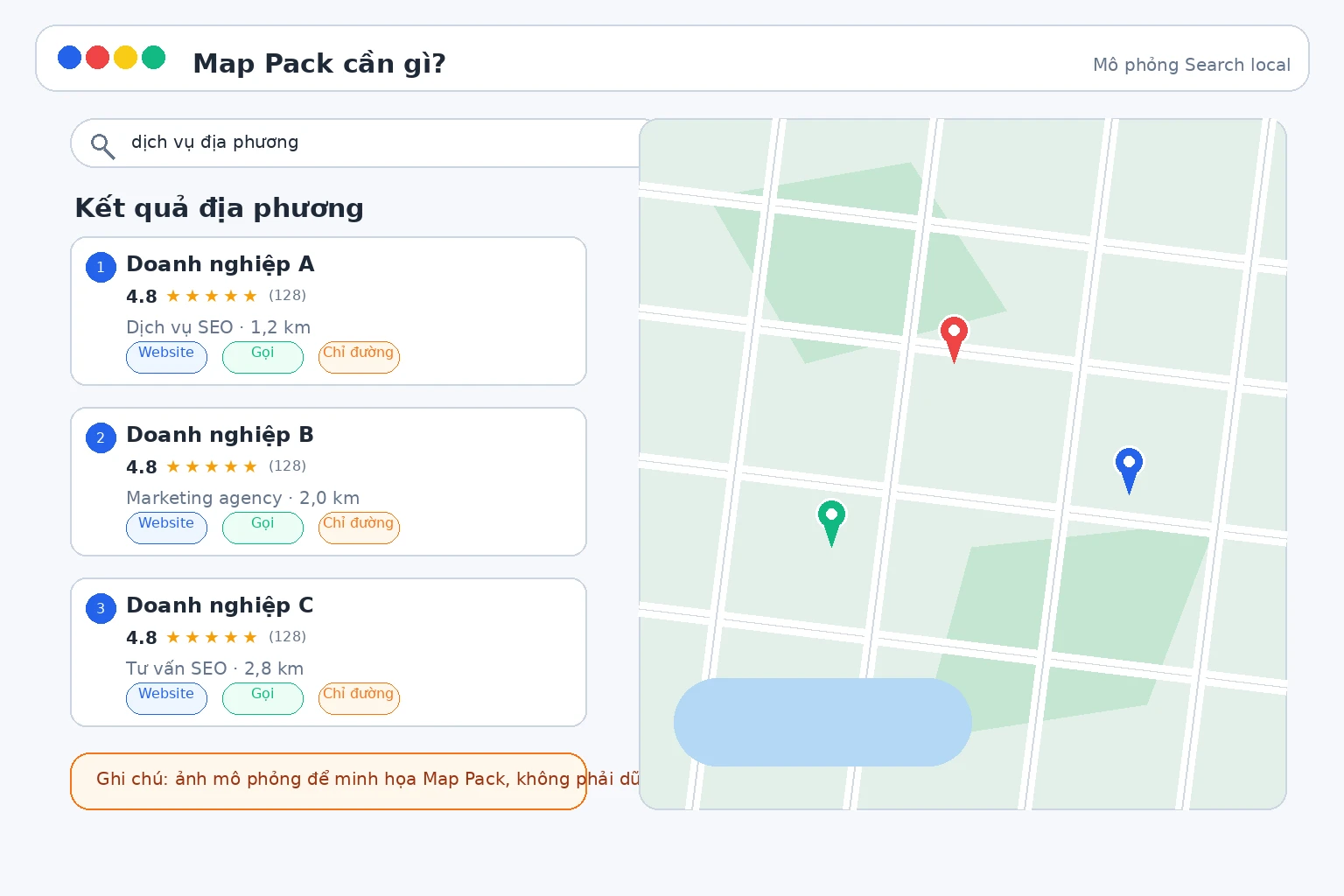Click 'Marketing agency · 2,0 km' text

click(243, 498)
